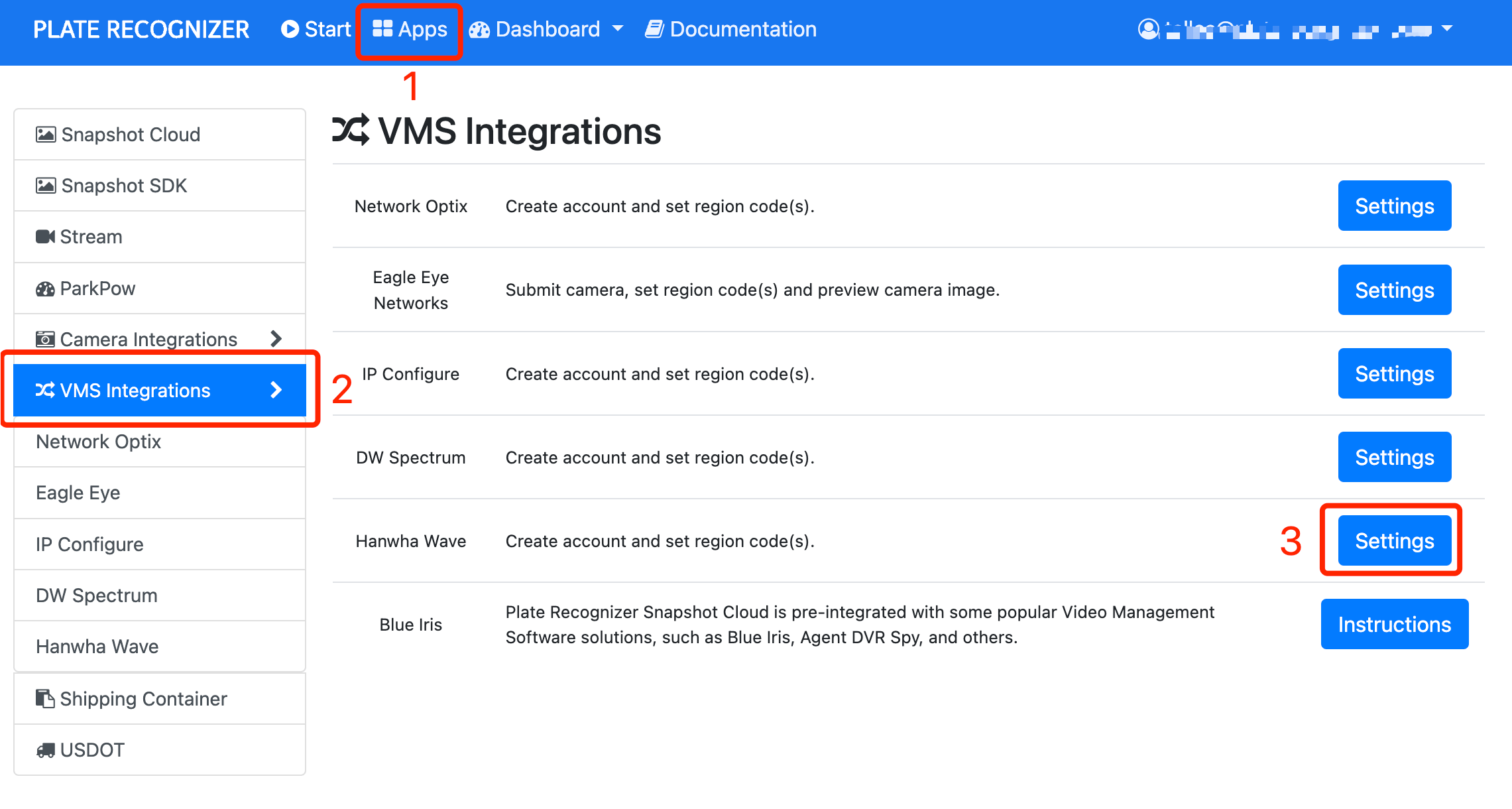Image resolution: width=1512 pixels, height=809 pixels.
Task: Click the Snapshot SDK image icon
Action: [46, 186]
